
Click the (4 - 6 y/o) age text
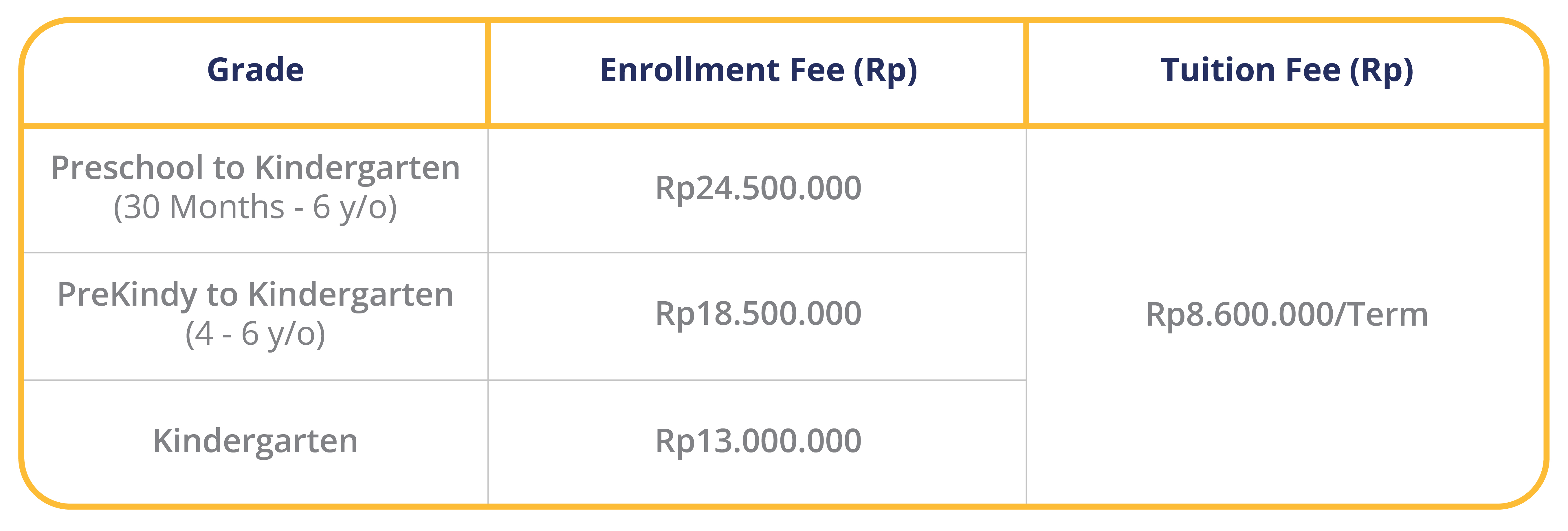[255, 334]
